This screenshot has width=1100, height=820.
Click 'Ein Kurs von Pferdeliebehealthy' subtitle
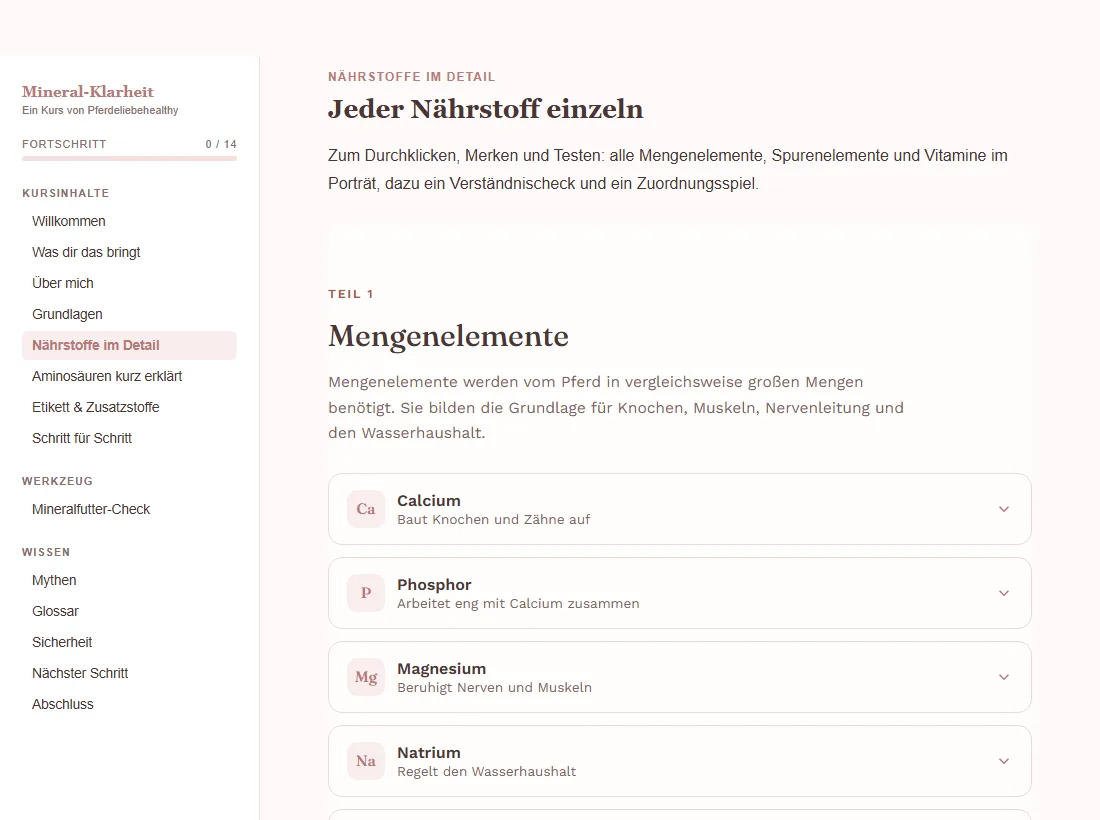tap(100, 110)
